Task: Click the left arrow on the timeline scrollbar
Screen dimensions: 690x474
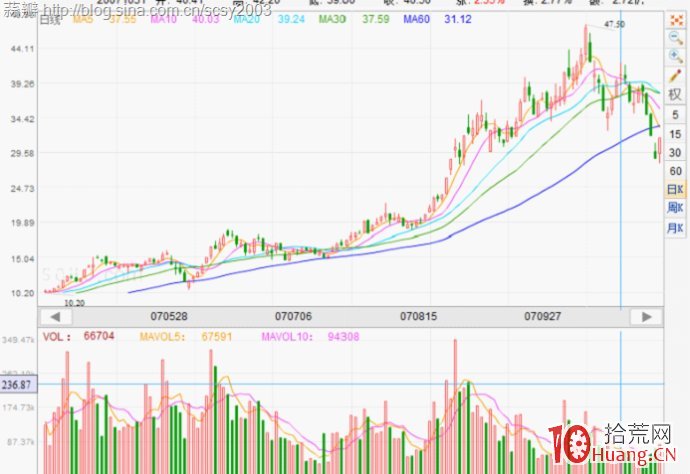Action: pos(56,316)
